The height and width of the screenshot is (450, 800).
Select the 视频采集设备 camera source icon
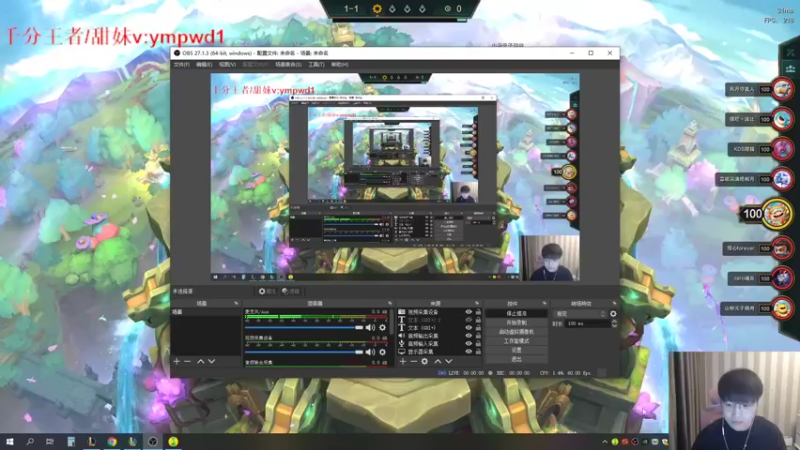click(402, 312)
